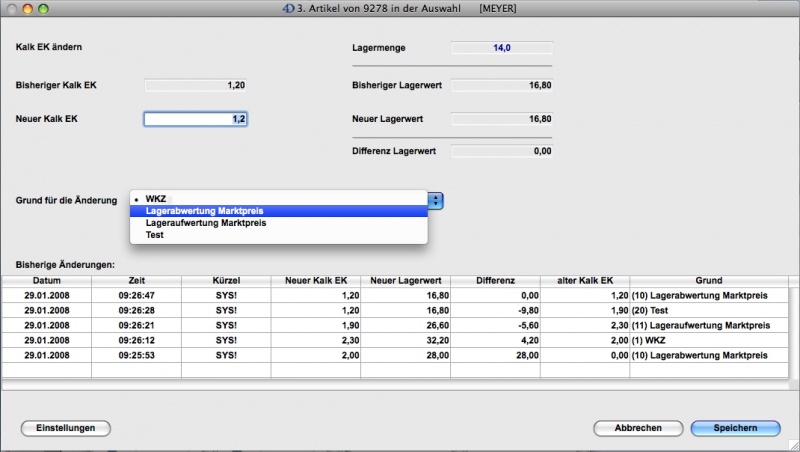Open Einstellungen with the bottom-left button
The image size is (800, 452).
66,428
